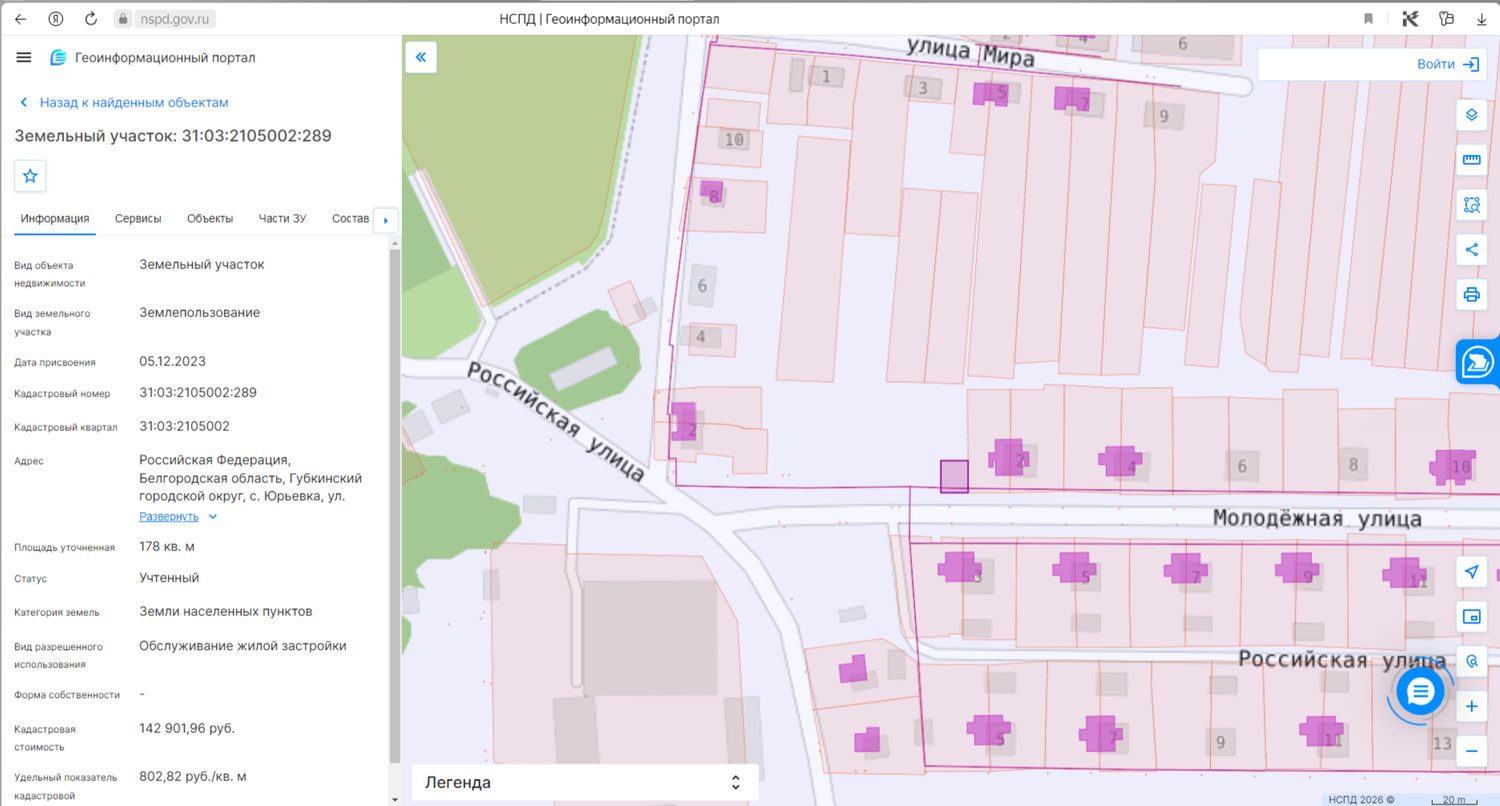Open the Сервисы tab

(x=138, y=219)
